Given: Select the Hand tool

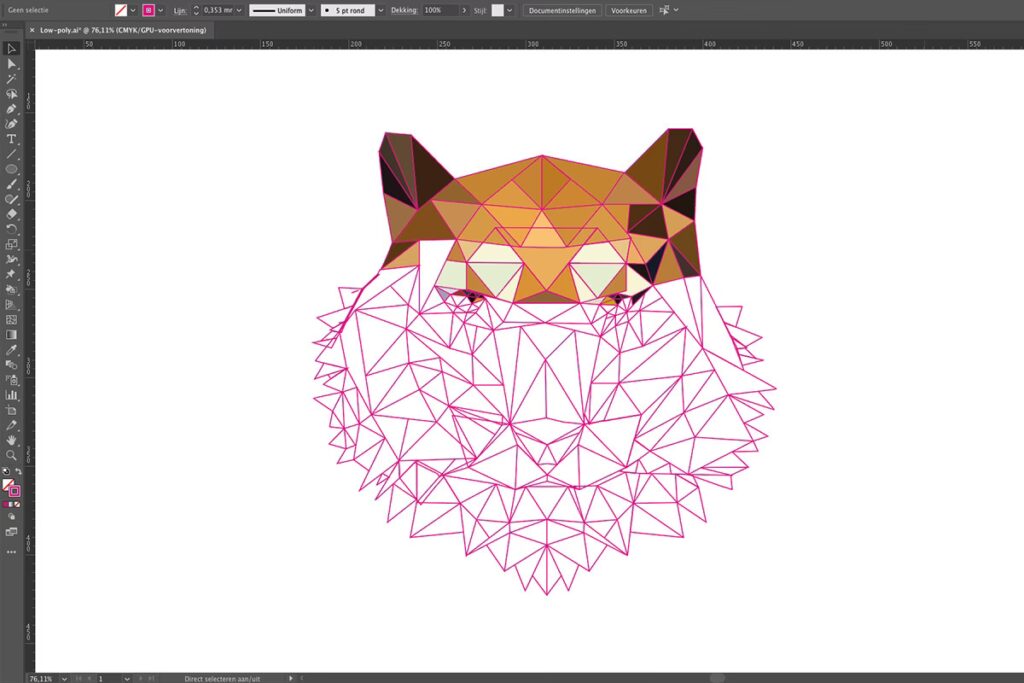Looking at the screenshot, I should tap(12, 440).
